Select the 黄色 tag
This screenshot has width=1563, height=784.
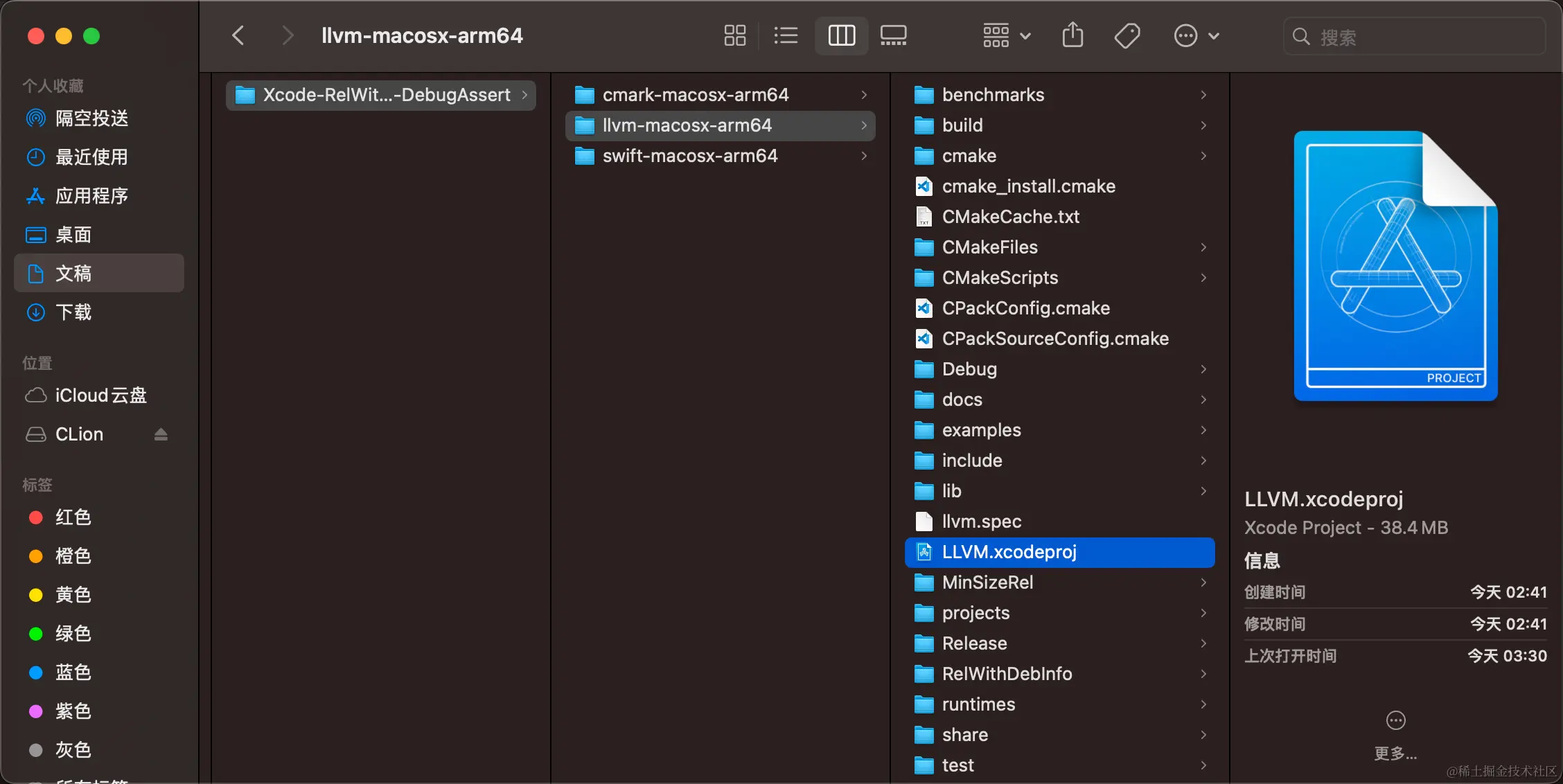tap(98, 595)
